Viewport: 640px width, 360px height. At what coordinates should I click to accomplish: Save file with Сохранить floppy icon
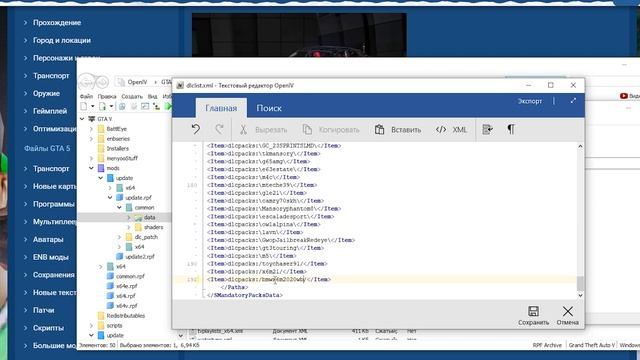click(x=533, y=311)
